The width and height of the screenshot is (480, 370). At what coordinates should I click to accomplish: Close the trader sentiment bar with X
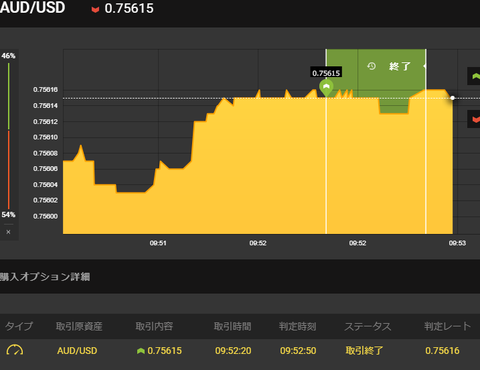click(x=8, y=232)
